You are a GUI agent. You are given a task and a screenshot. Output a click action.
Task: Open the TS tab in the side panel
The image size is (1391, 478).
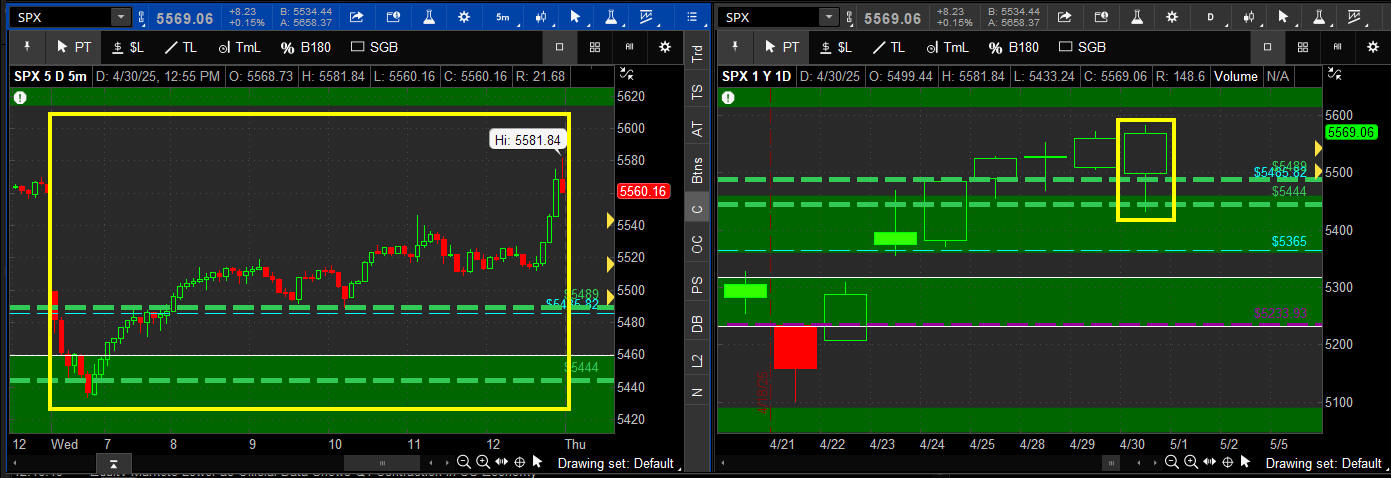pos(697,91)
